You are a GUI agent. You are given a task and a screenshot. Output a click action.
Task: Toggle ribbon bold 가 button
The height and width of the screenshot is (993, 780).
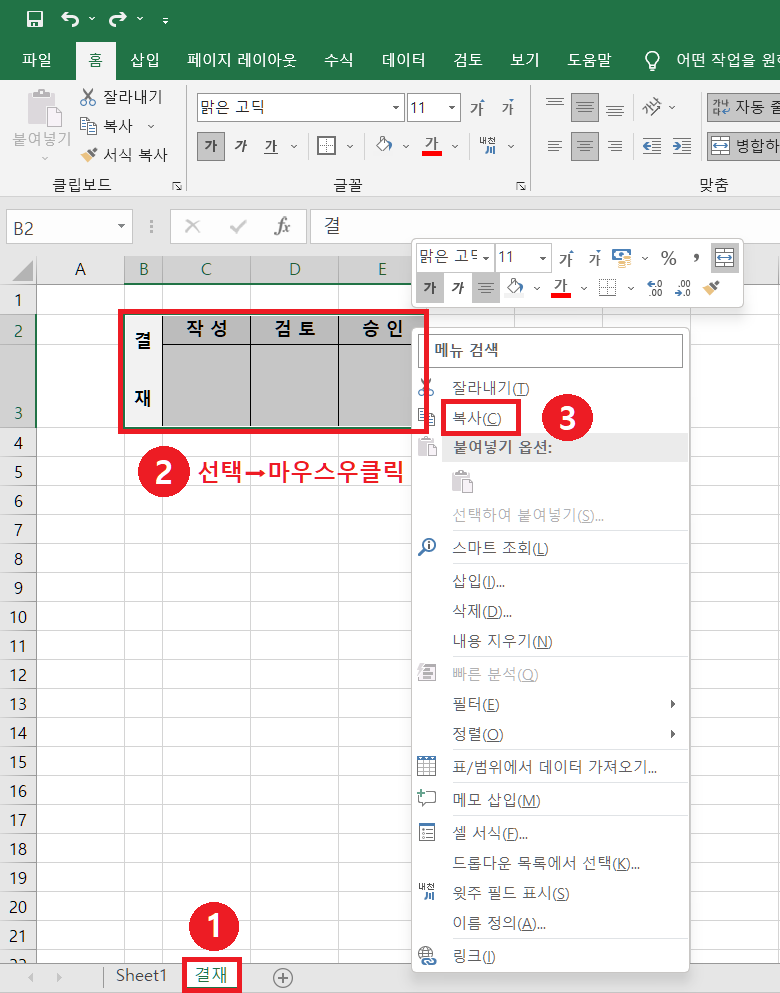211,146
